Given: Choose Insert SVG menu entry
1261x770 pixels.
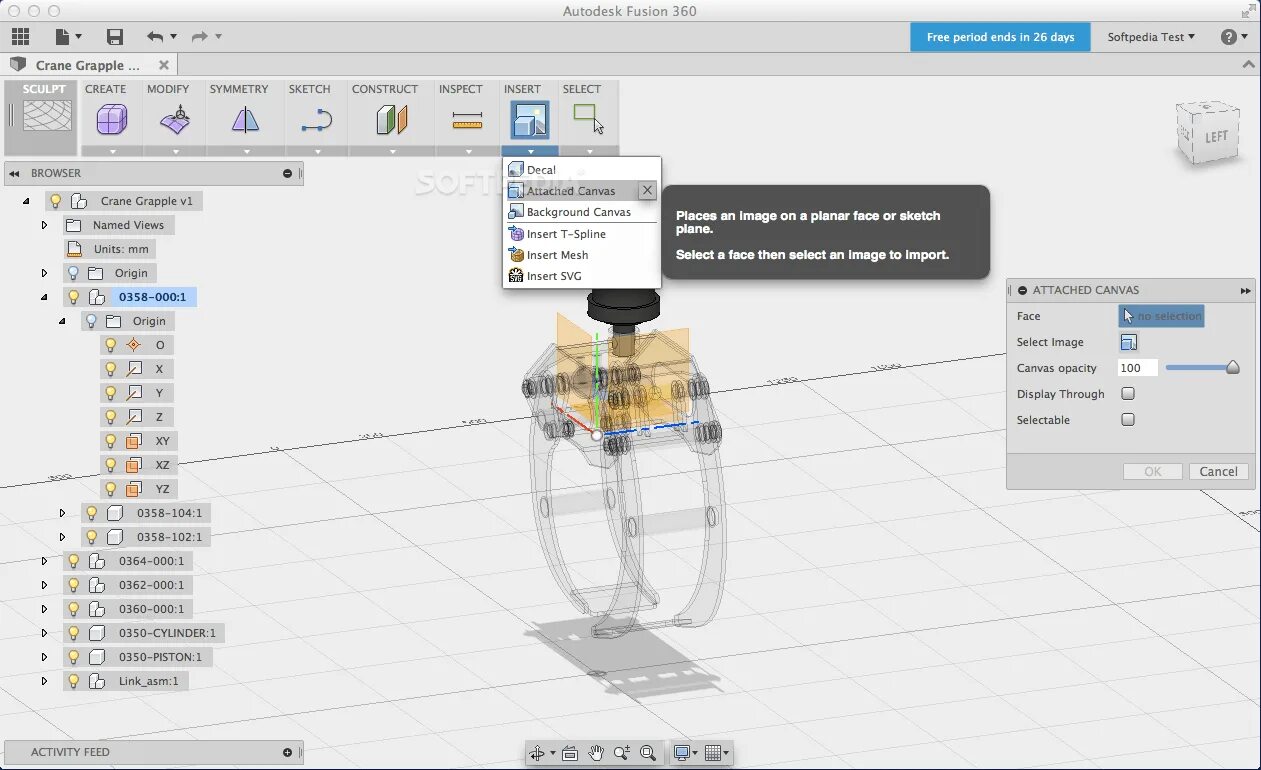Looking at the screenshot, I should 581,276.
